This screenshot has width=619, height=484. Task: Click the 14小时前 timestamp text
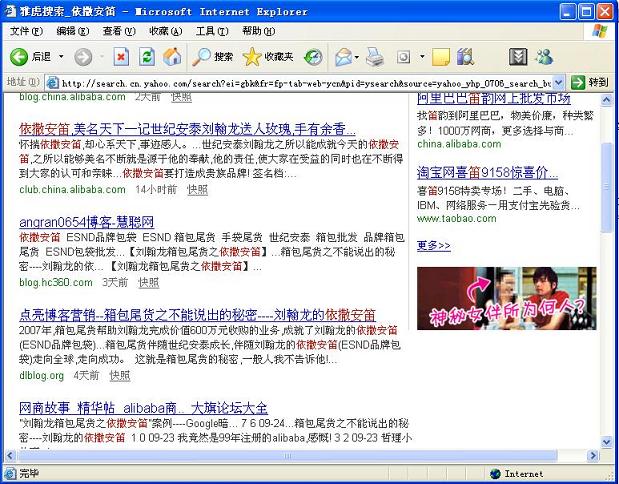(x=156, y=190)
